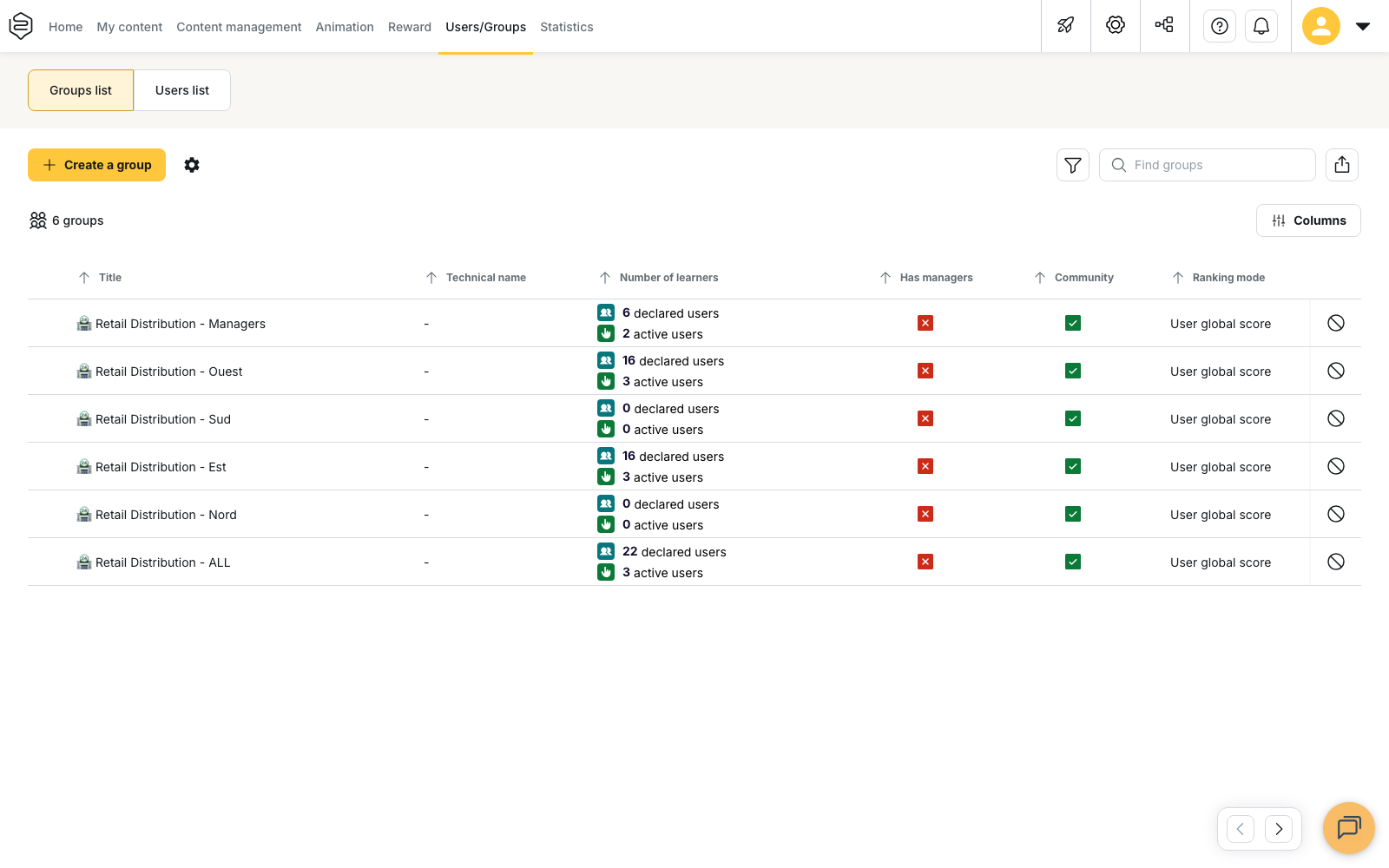Toggle Has managers mark for Est group
Image resolution: width=1389 pixels, height=868 pixels.
point(925,466)
